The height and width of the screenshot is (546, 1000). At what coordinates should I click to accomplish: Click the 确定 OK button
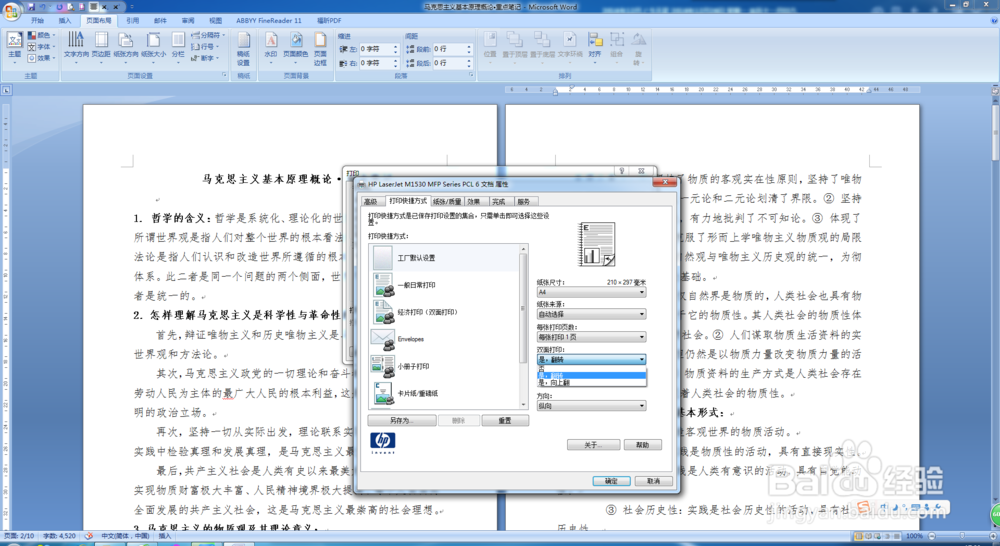point(611,481)
